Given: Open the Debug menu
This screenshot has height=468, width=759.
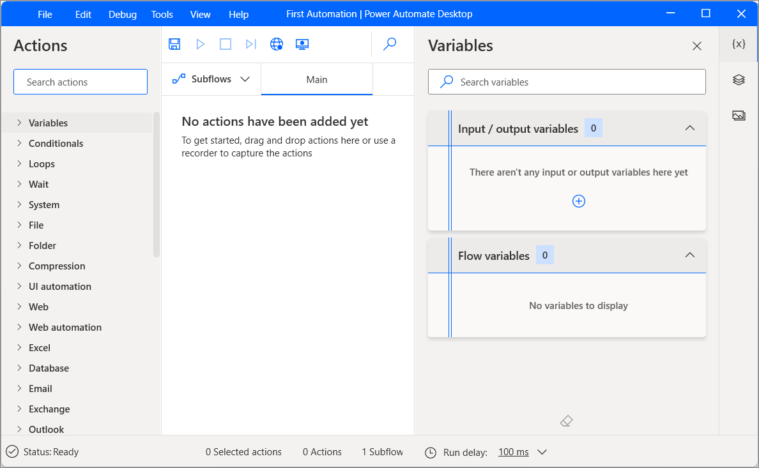Looking at the screenshot, I should tap(122, 14).
